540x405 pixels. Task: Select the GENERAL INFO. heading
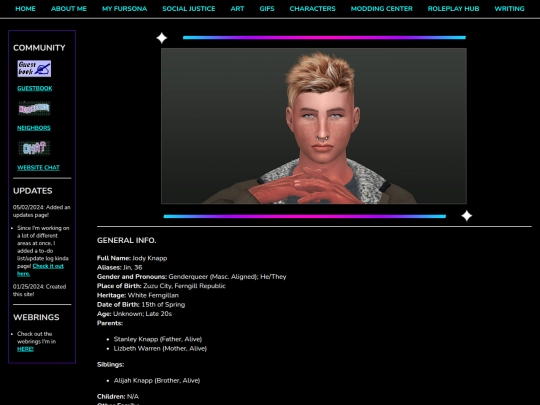[126, 240]
